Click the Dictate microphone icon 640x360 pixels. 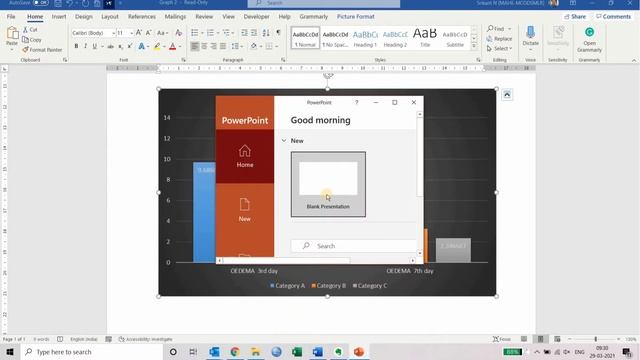531,33
